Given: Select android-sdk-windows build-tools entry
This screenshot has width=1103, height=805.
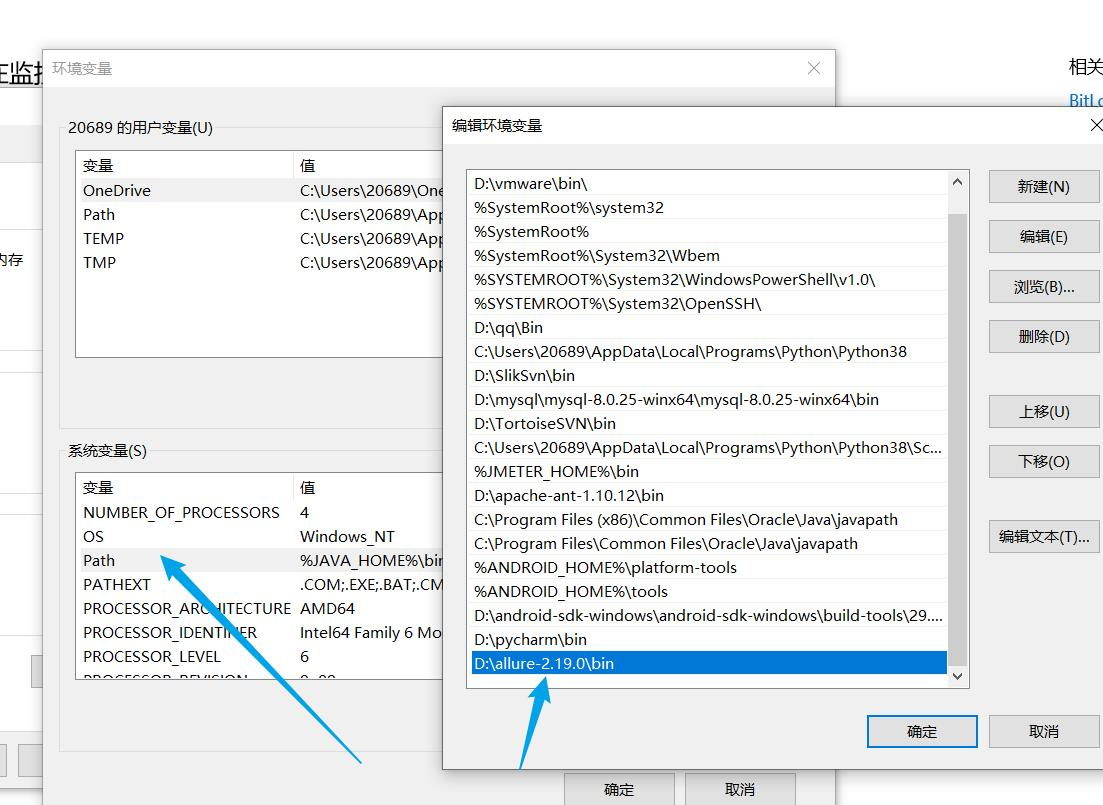Looking at the screenshot, I should (709, 615).
